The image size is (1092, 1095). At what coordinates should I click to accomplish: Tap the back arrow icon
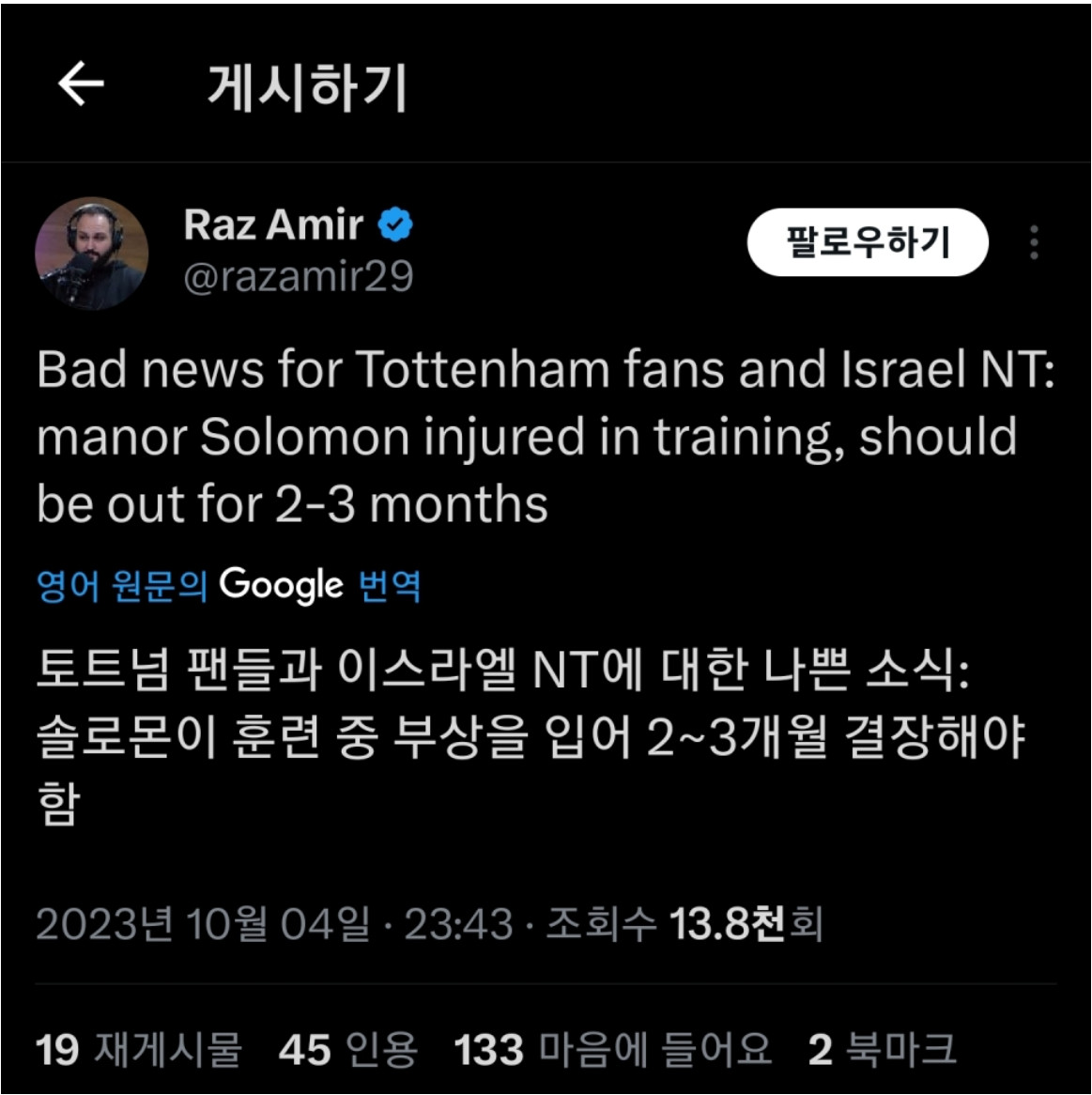(x=81, y=83)
